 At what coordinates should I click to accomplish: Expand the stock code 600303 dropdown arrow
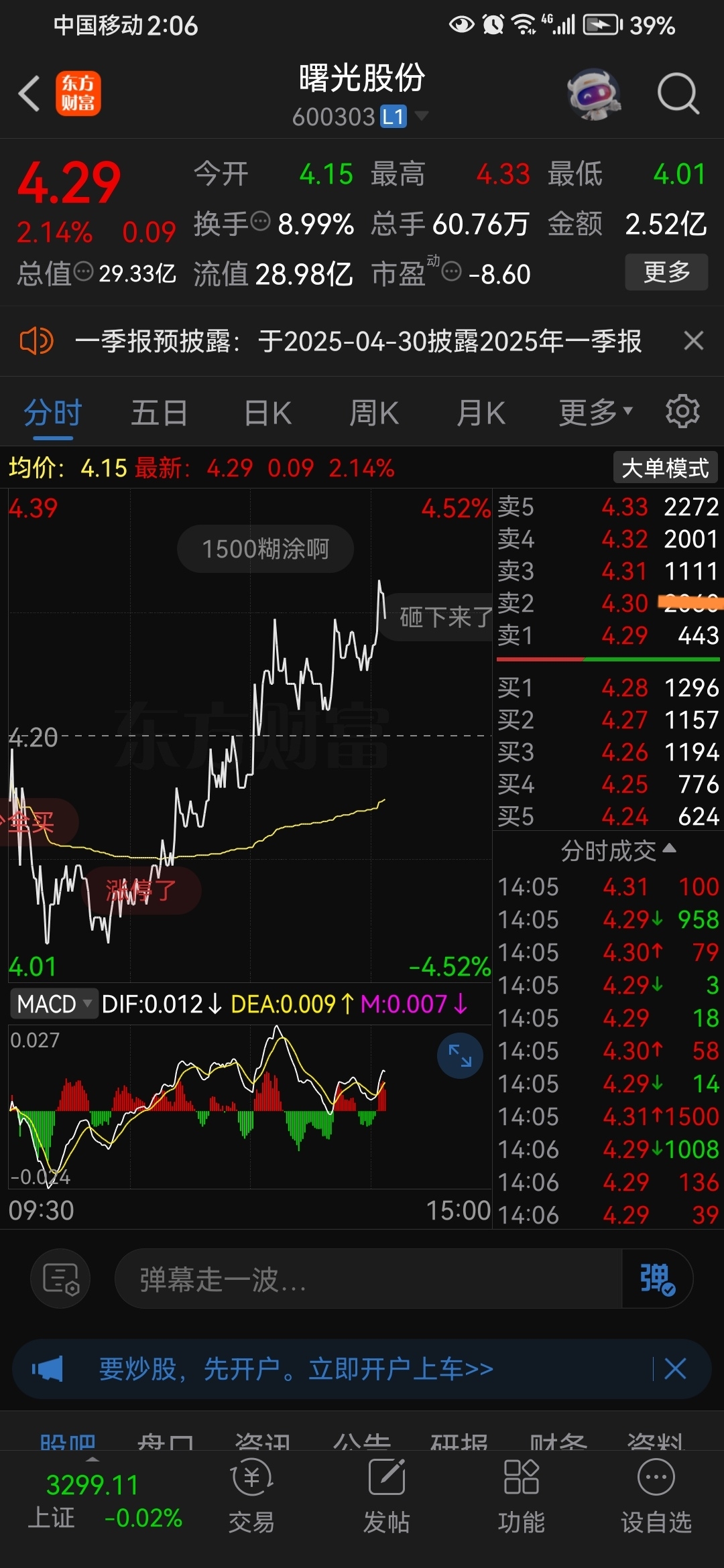[x=422, y=116]
